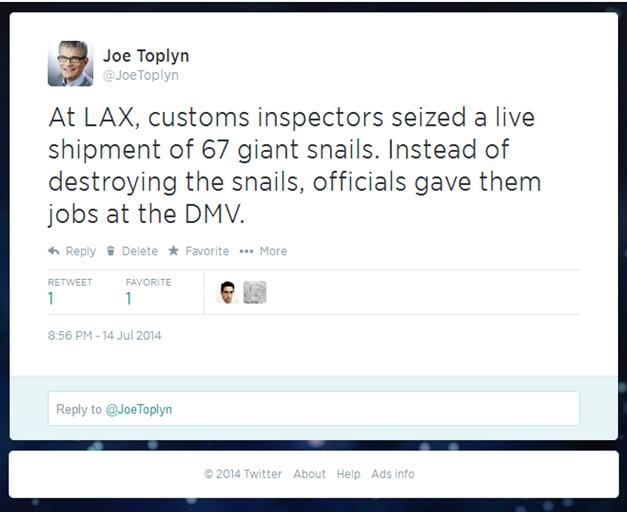View the favorite count list
The image size is (627, 512).
148,292
